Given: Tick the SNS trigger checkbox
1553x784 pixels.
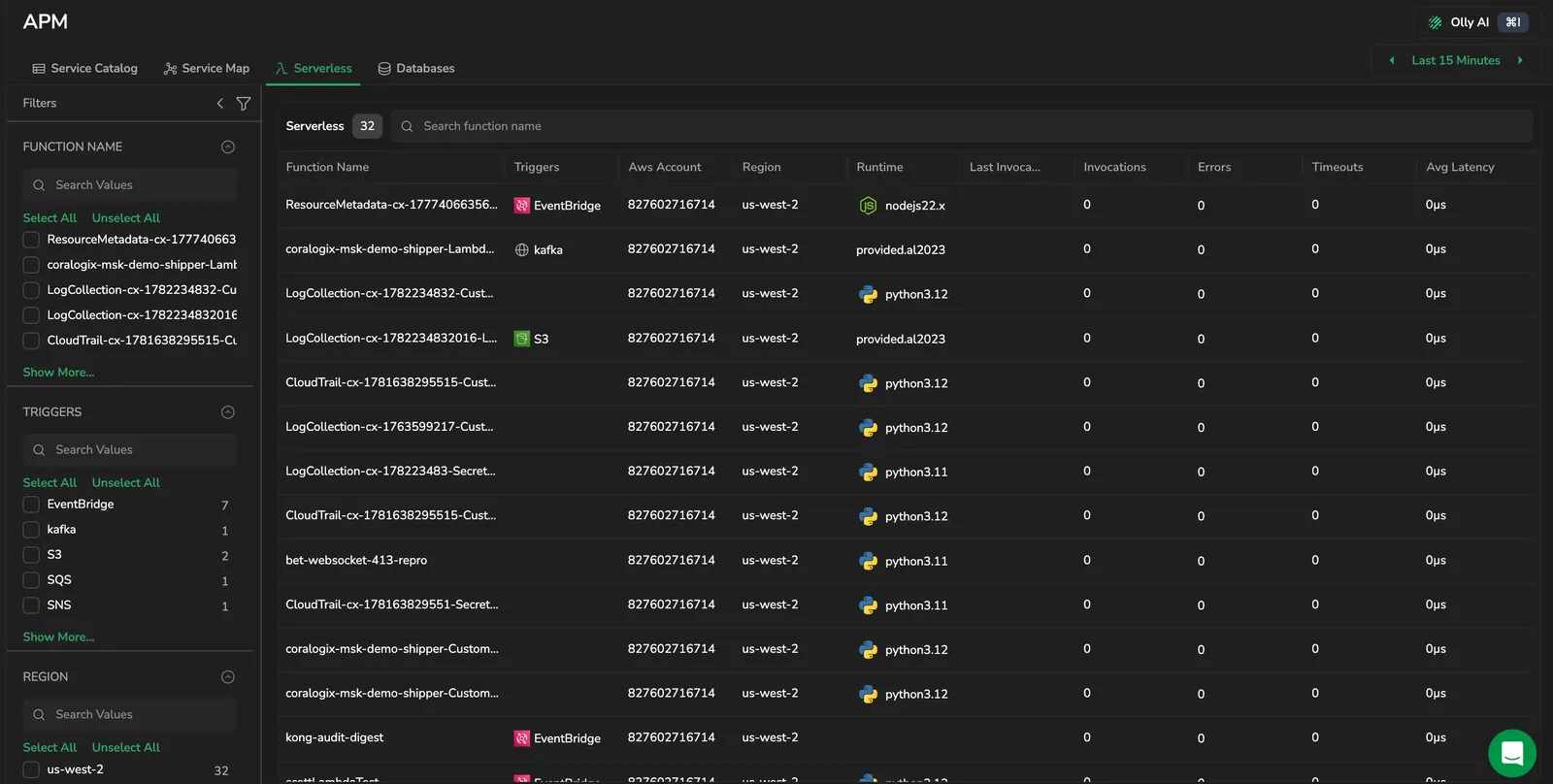Looking at the screenshot, I should click(31, 605).
